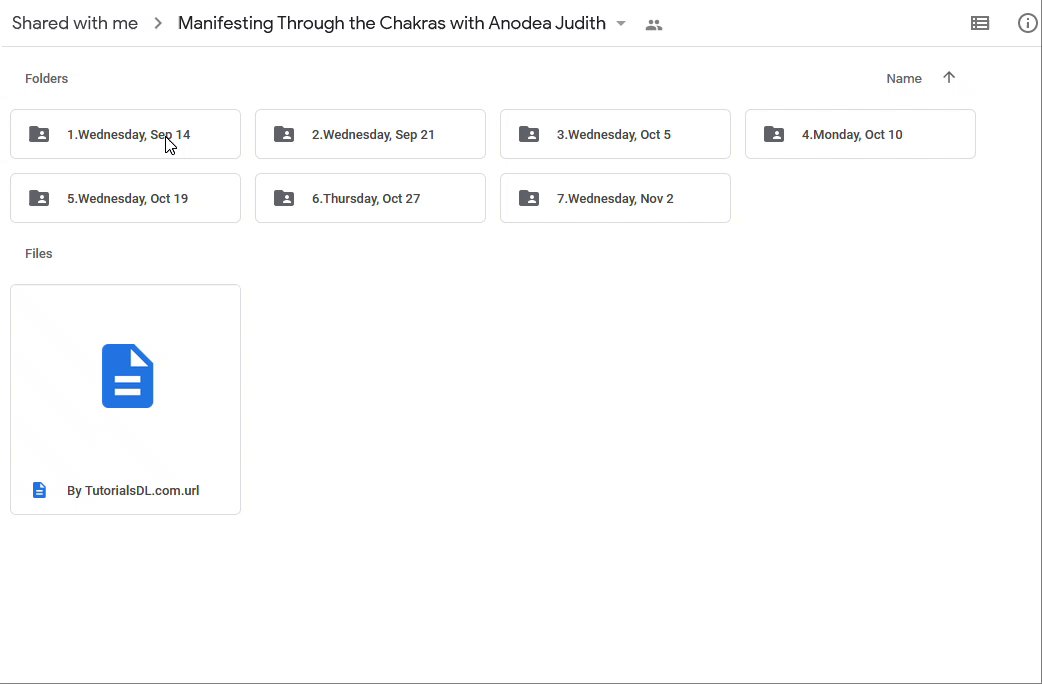Open the view details info panel
Image resolution: width=1042 pixels, height=684 pixels.
tap(1027, 23)
